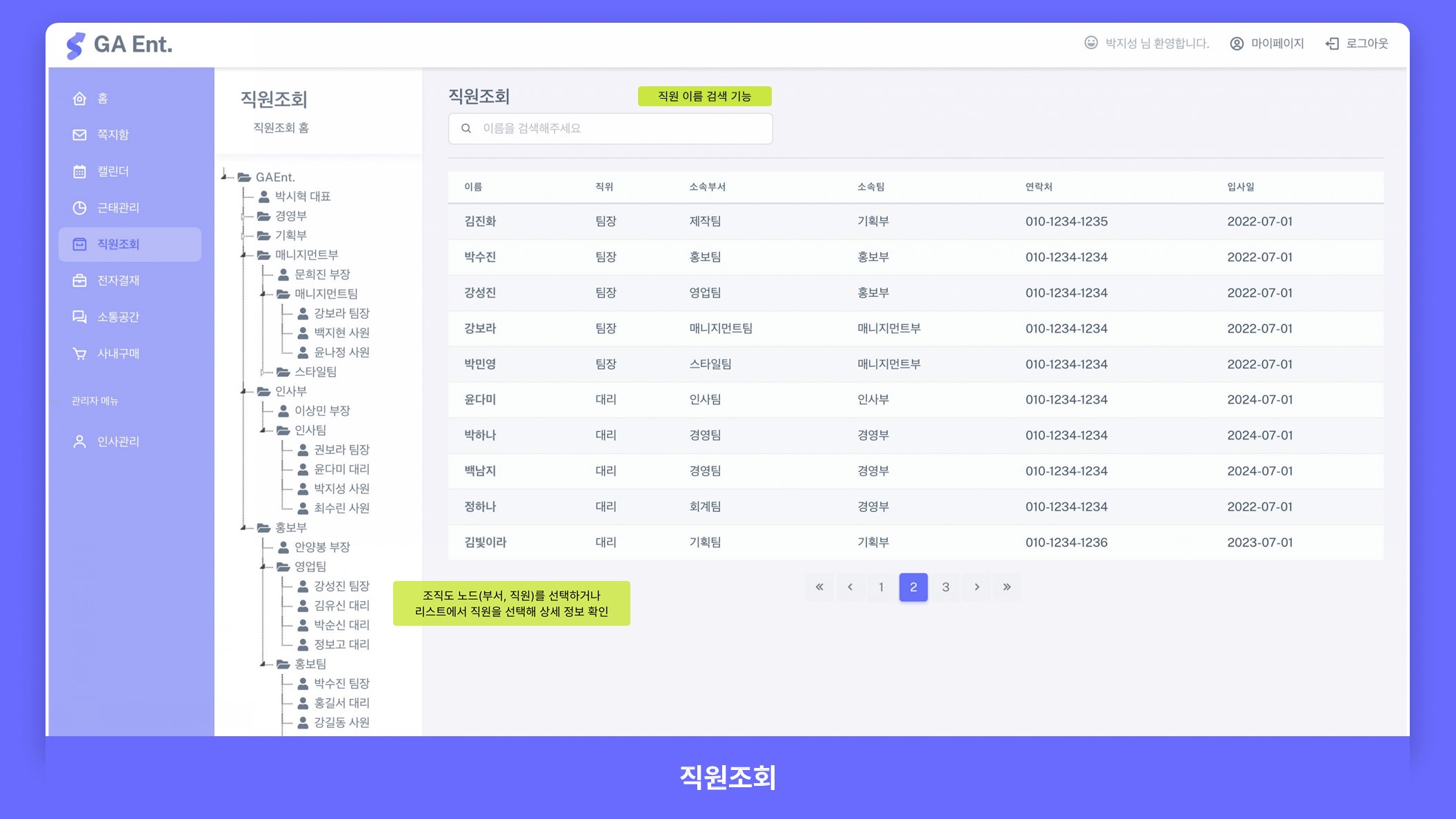
Task: Click the 입사일 column header
Action: tap(1240, 187)
